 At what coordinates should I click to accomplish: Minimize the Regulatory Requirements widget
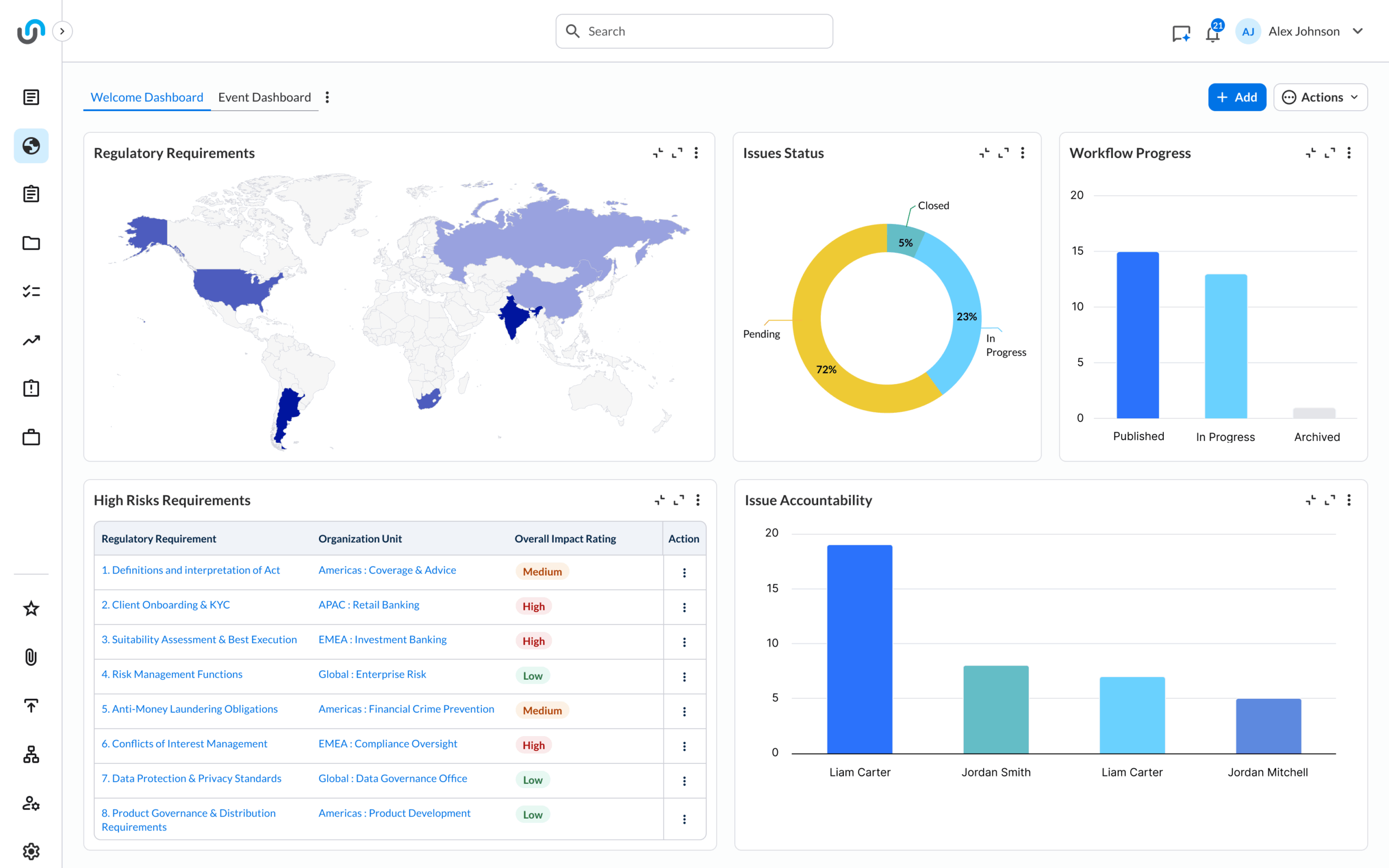[658, 152]
